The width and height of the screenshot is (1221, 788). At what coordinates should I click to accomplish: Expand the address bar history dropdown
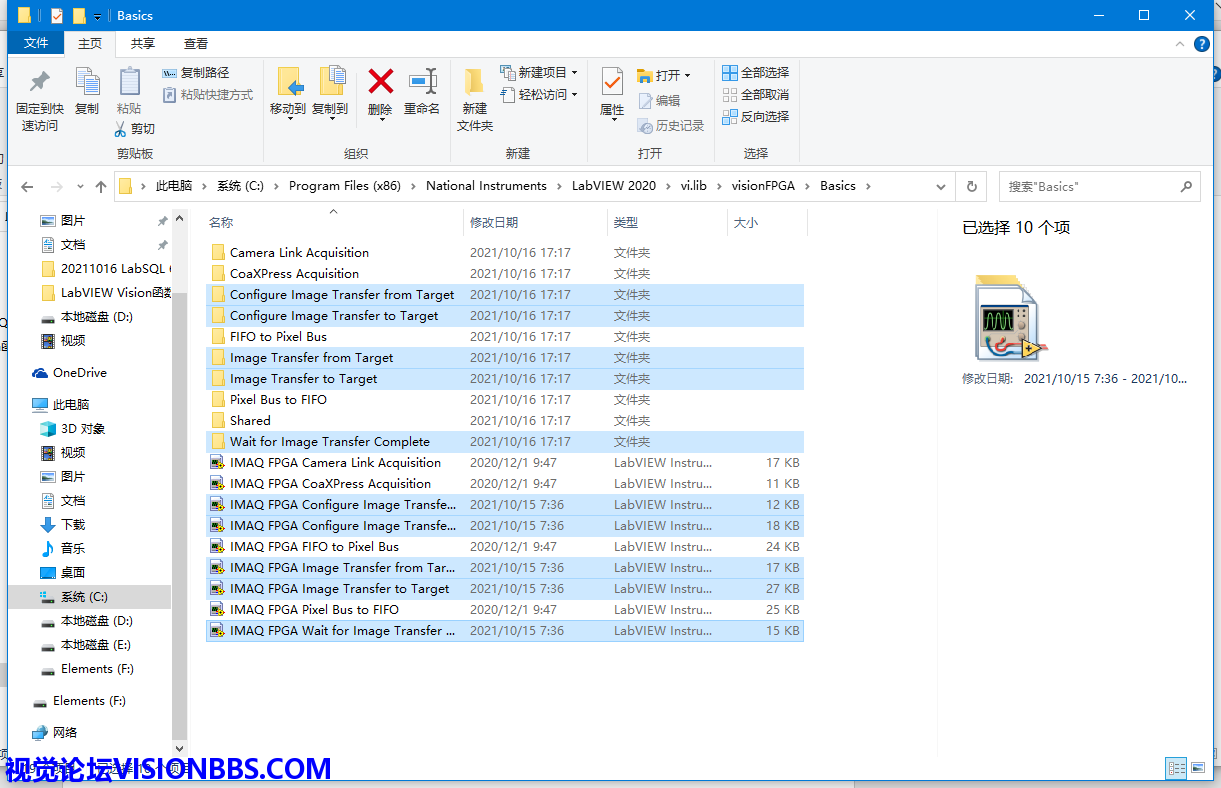pyautogui.click(x=940, y=186)
